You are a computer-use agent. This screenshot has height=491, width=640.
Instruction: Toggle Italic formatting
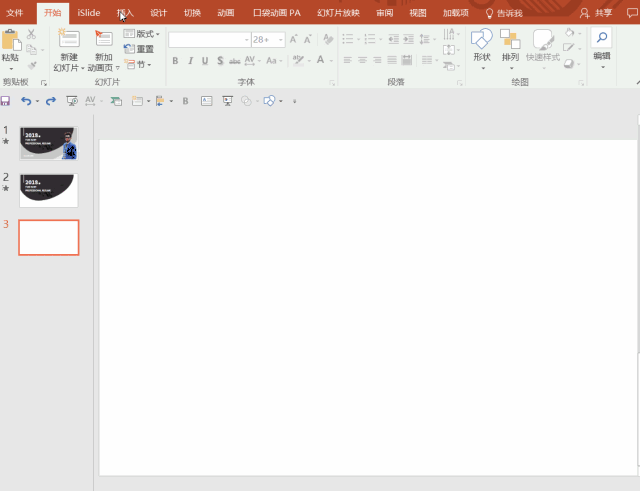tap(190, 61)
